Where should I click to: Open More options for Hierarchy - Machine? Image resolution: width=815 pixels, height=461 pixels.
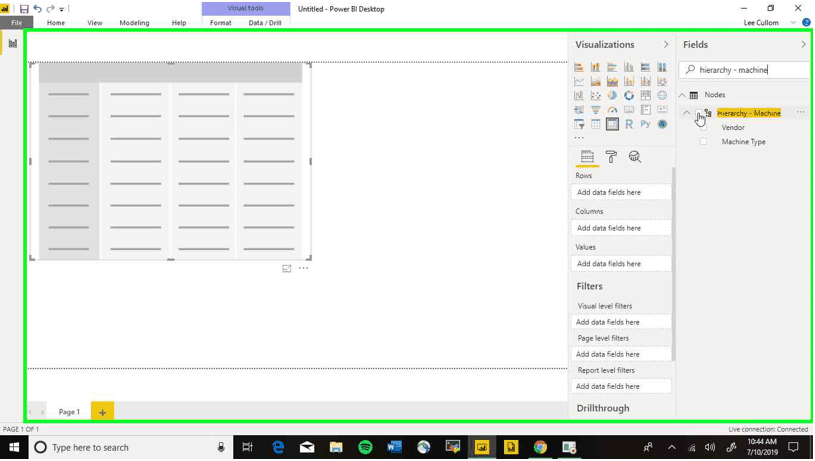click(800, 112)
